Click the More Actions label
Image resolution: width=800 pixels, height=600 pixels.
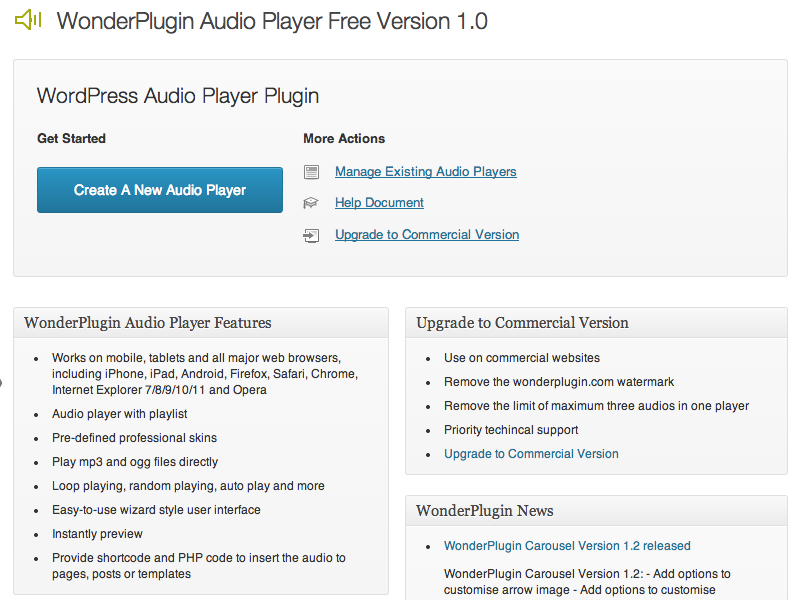tap(344, 139)
